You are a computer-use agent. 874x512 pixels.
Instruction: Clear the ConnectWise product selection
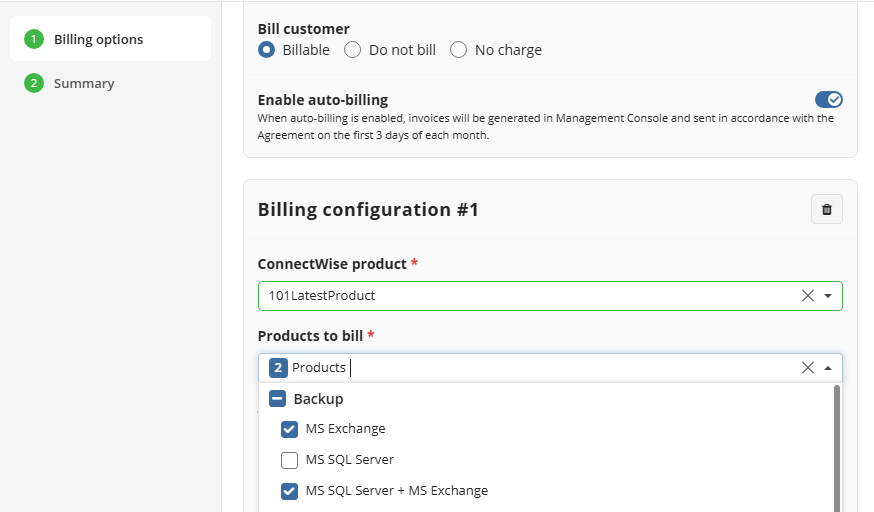[x=808, y=296]
